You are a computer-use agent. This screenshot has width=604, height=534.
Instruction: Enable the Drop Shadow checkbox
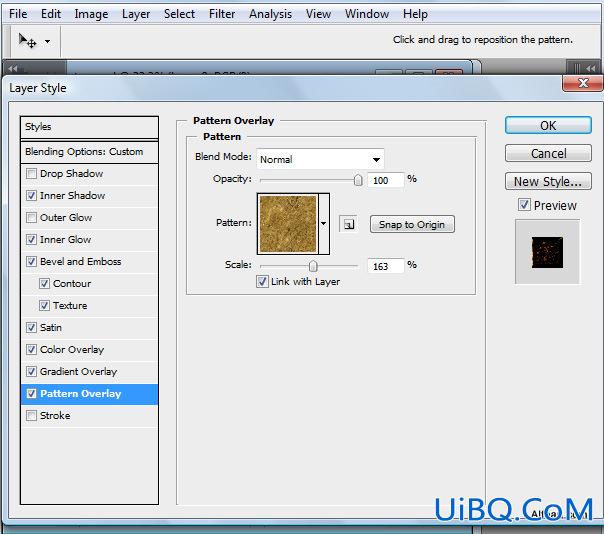[x=31, y=174]
